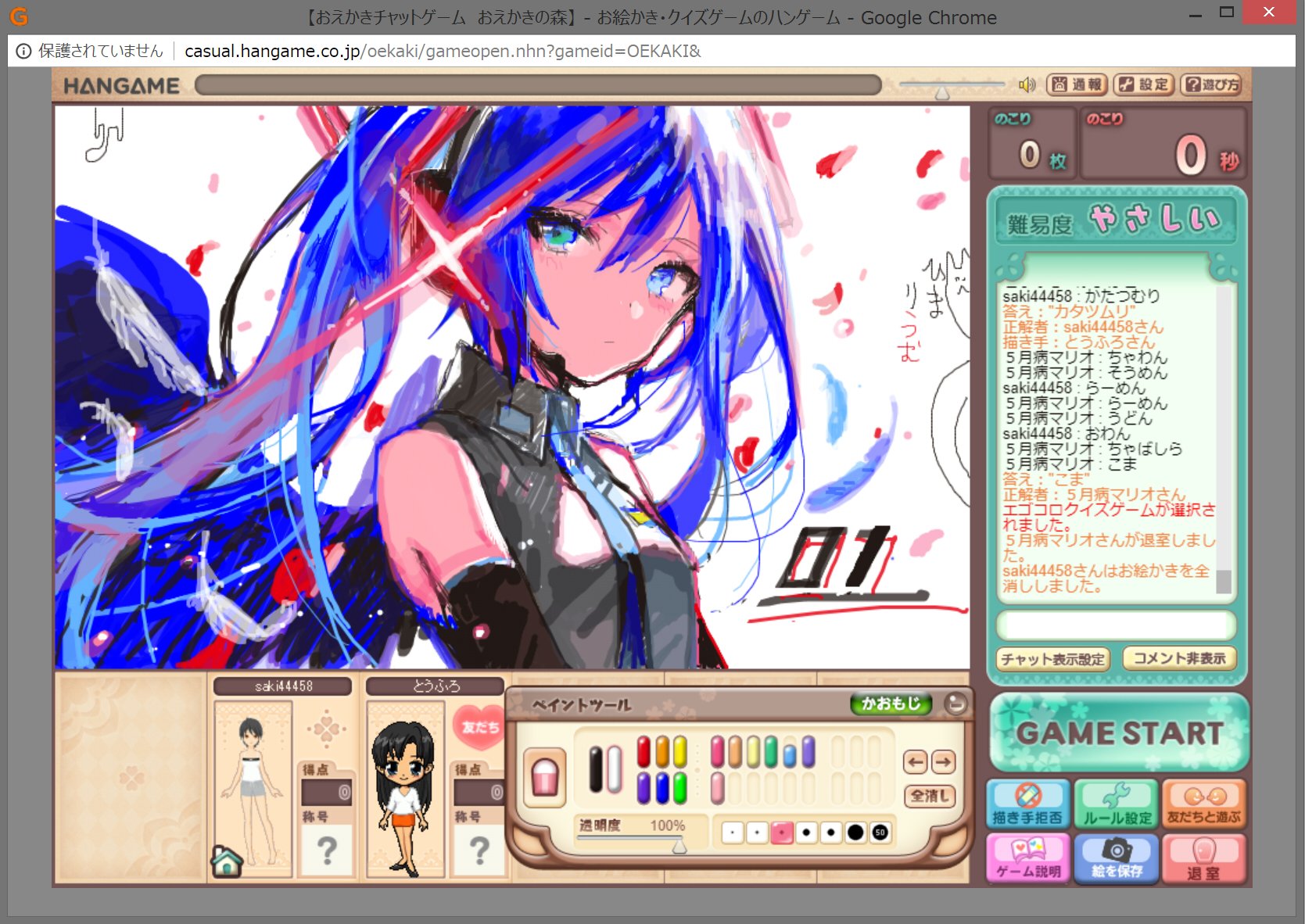Pick the black pen color
The image size is (1305, 924).
click(x=597, y=770)
